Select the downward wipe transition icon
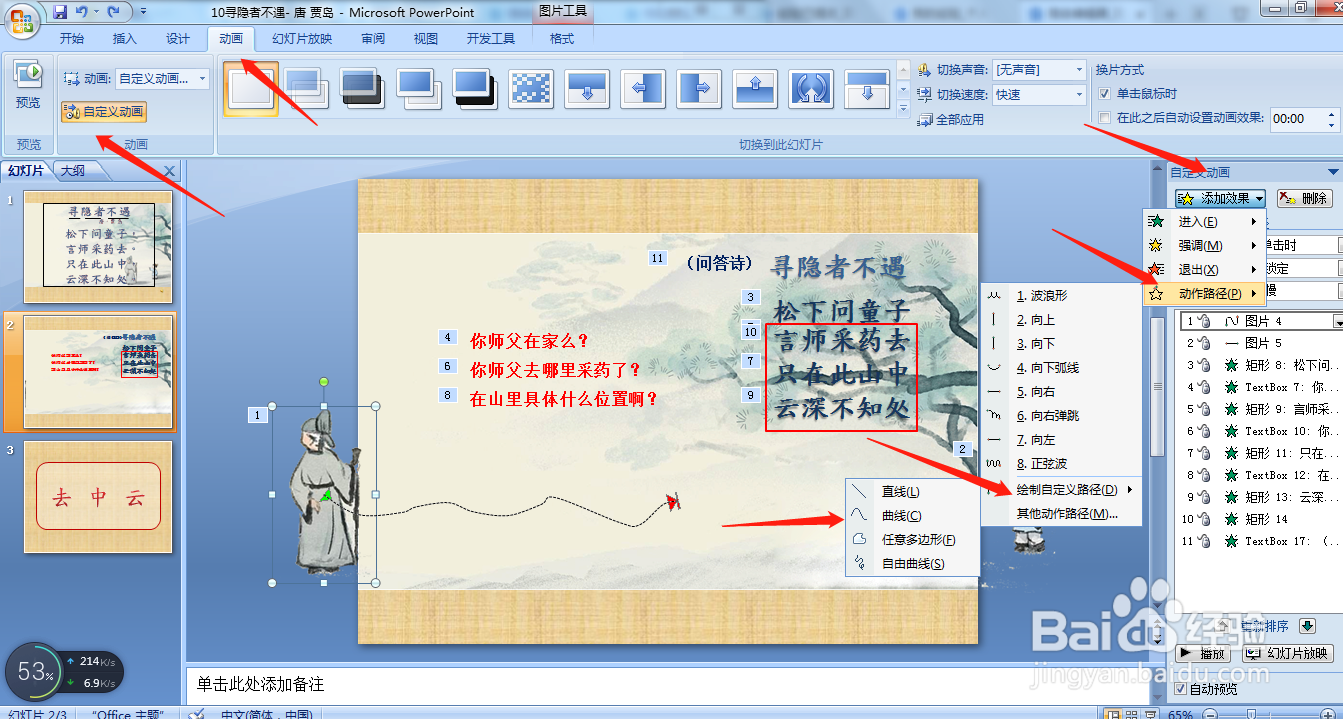Viewport: 1343px width, 719px height. click(x=587, y=89)
